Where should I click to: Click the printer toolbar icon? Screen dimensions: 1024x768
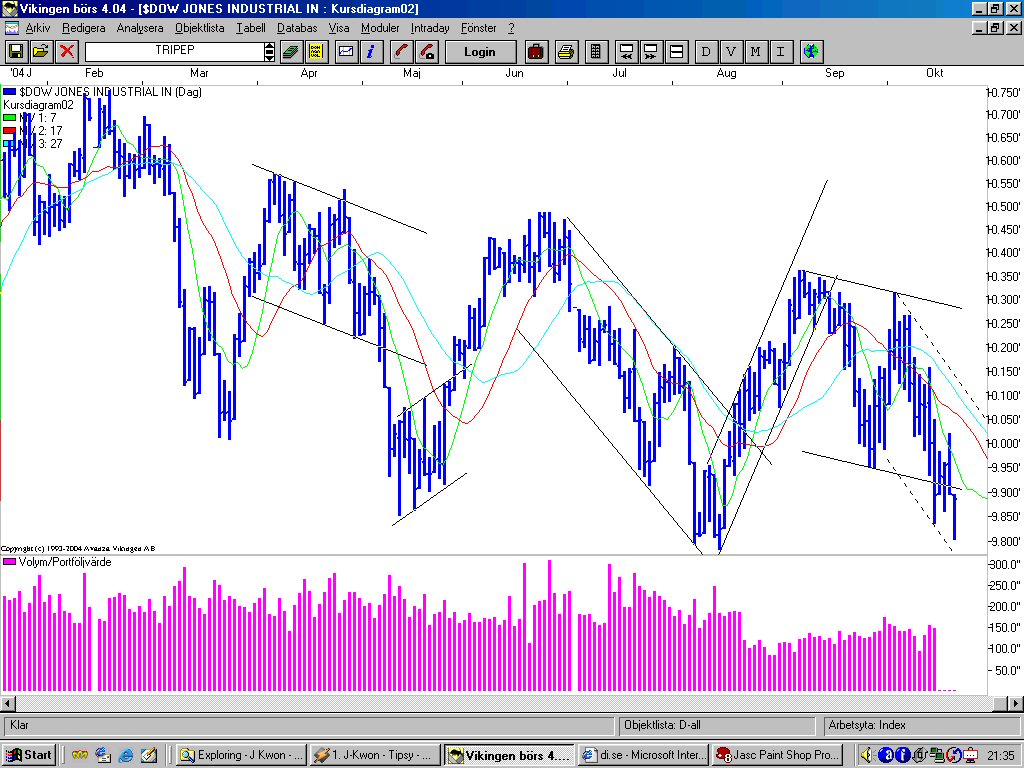click(x=566, y=52)
